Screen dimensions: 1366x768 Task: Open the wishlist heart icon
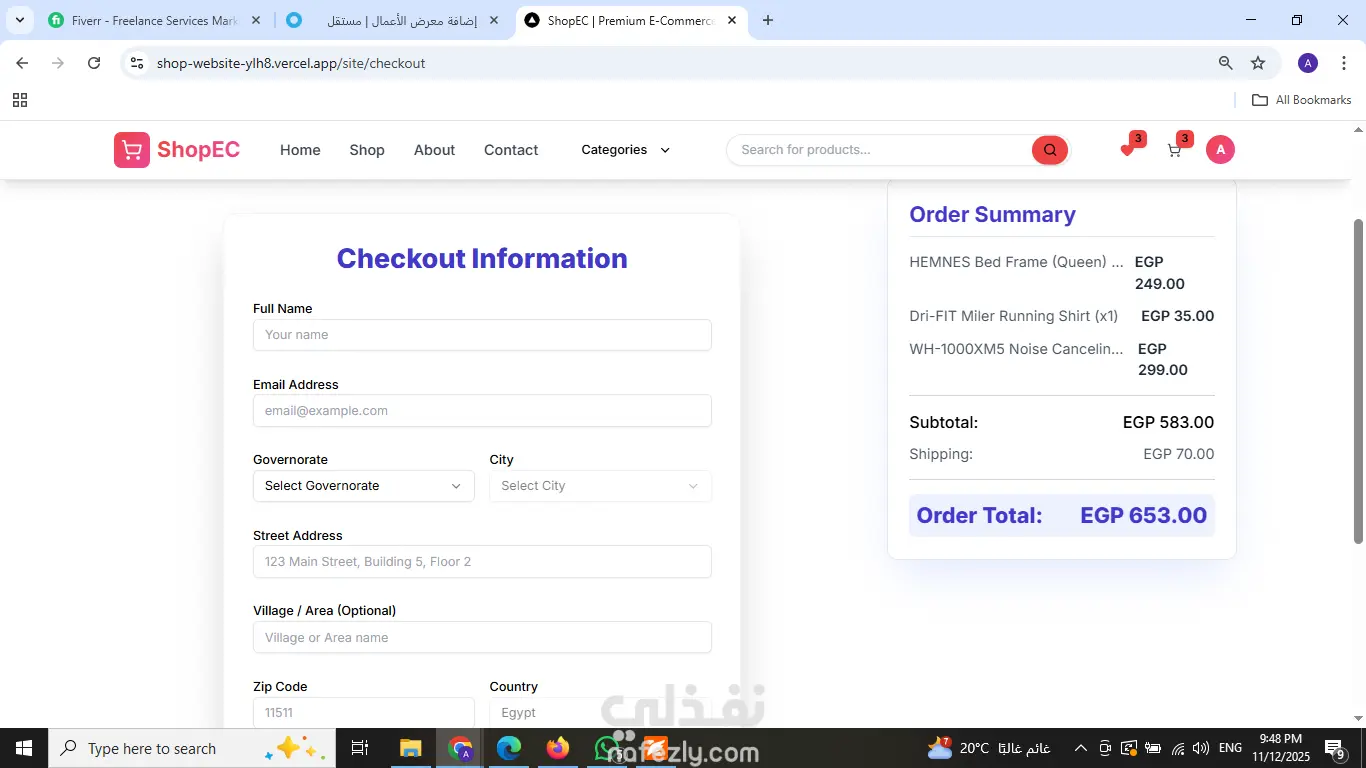click(x=1127, y=150)
